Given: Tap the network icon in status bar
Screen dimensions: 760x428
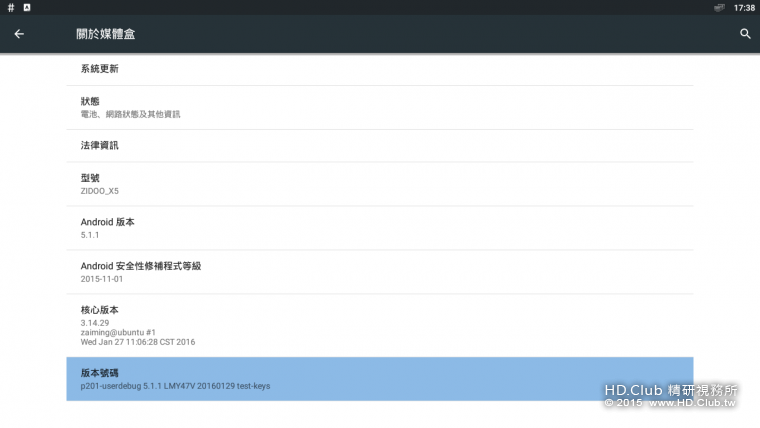Looking at the screenshot, I should [x=719, y=7].
